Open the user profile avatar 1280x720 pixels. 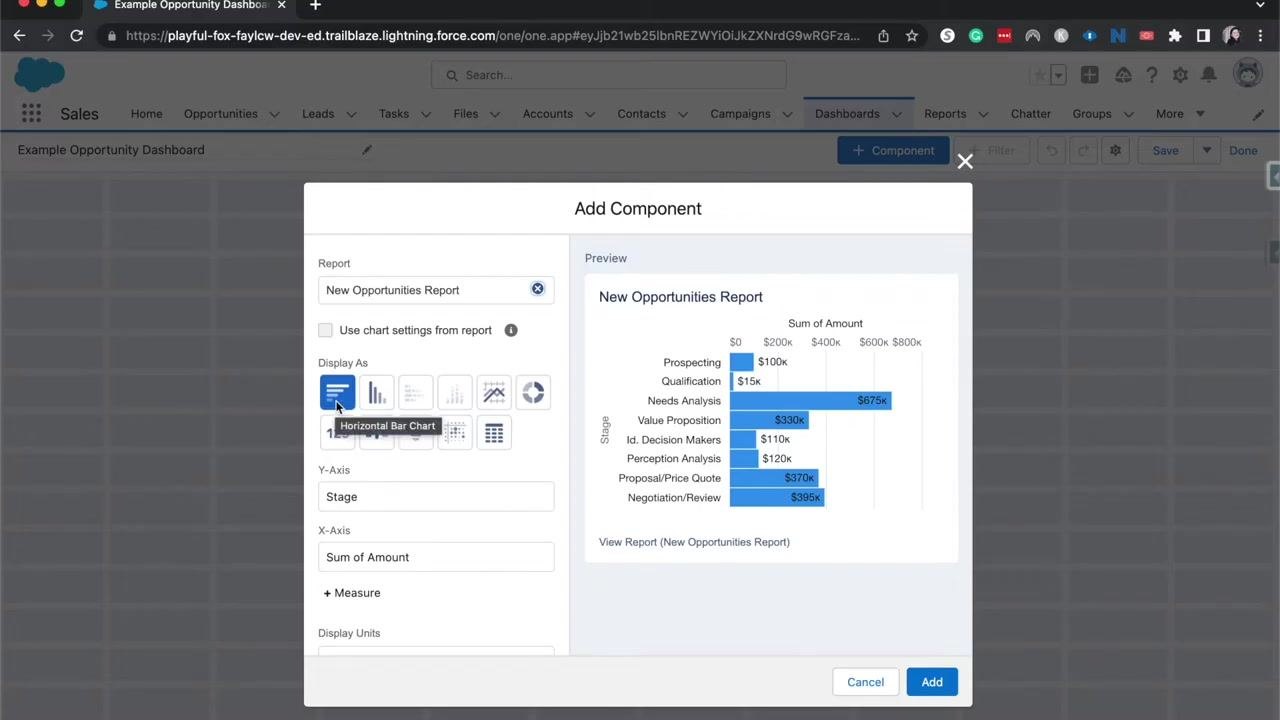[1247, 74]
